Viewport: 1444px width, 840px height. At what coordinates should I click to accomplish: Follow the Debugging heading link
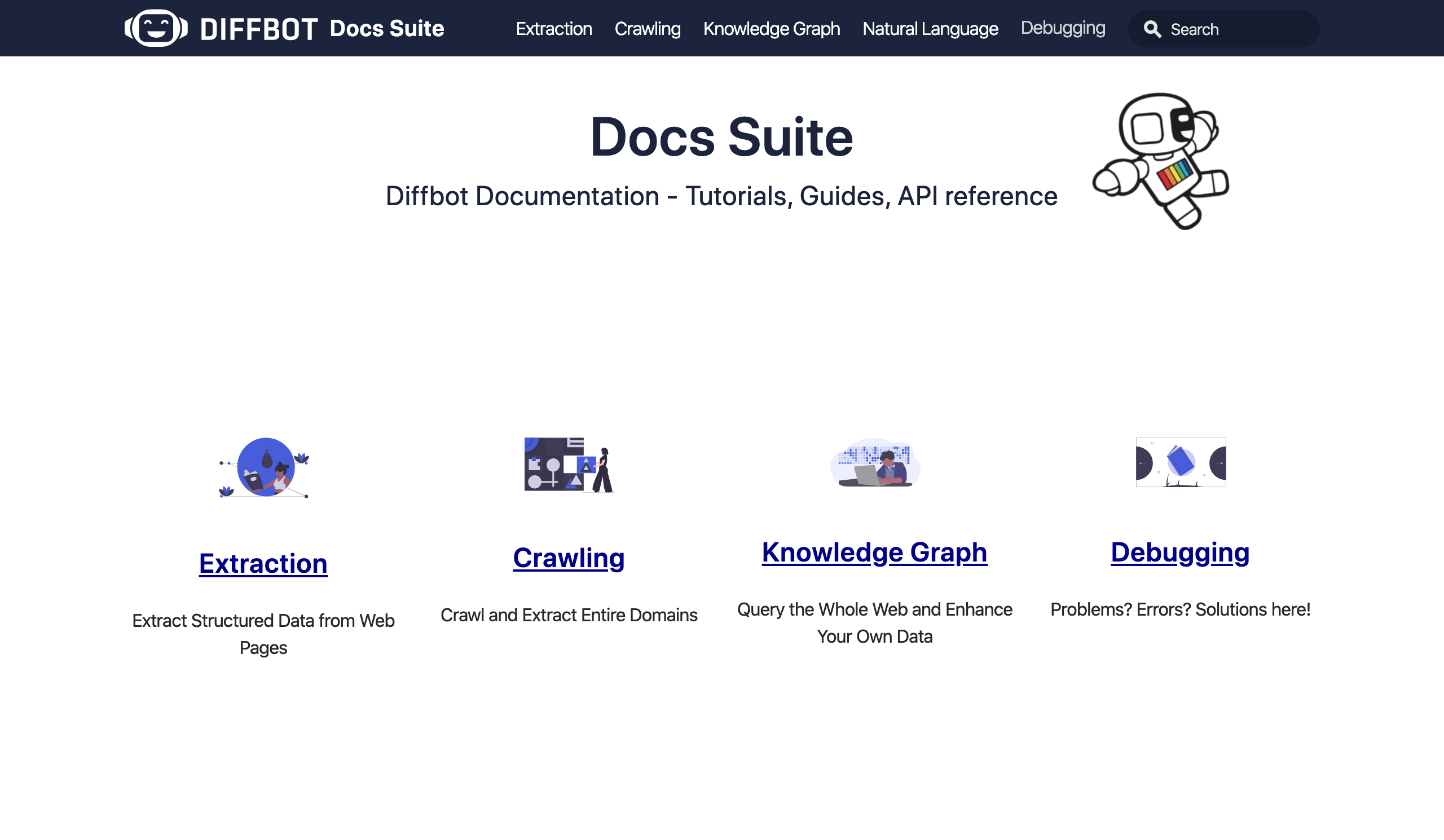(1180, 552)
